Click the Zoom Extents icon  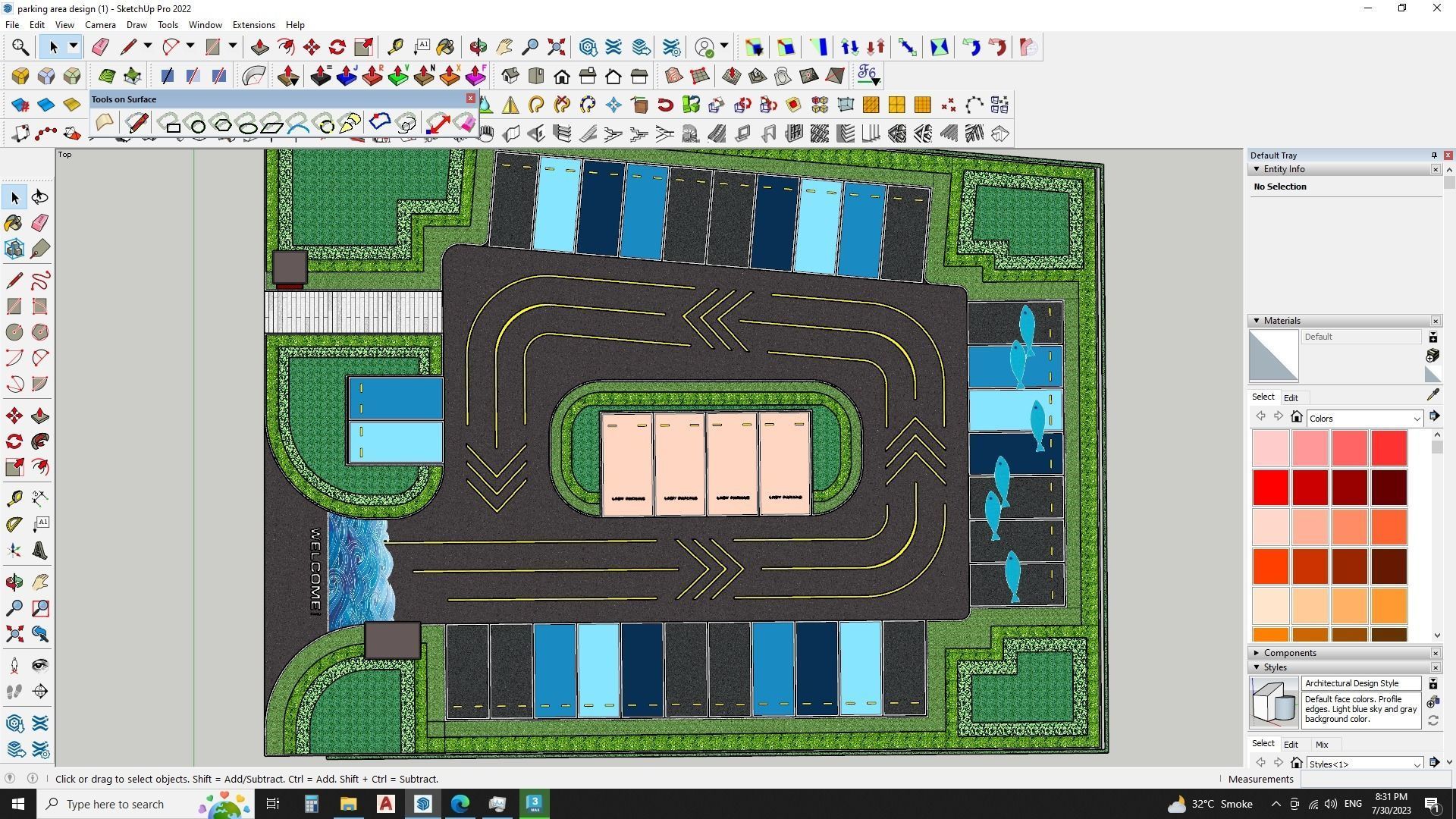14,634
